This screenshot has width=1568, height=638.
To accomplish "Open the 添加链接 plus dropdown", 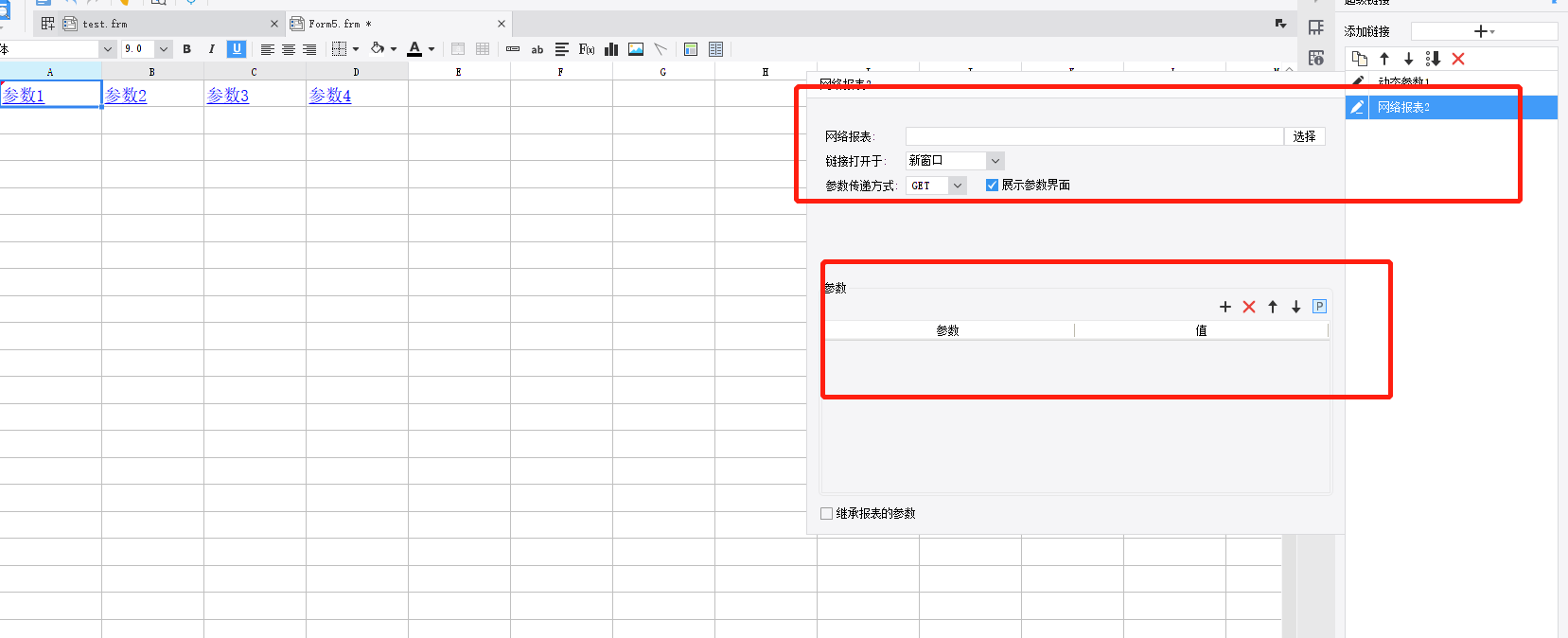I will [1484, 31].
